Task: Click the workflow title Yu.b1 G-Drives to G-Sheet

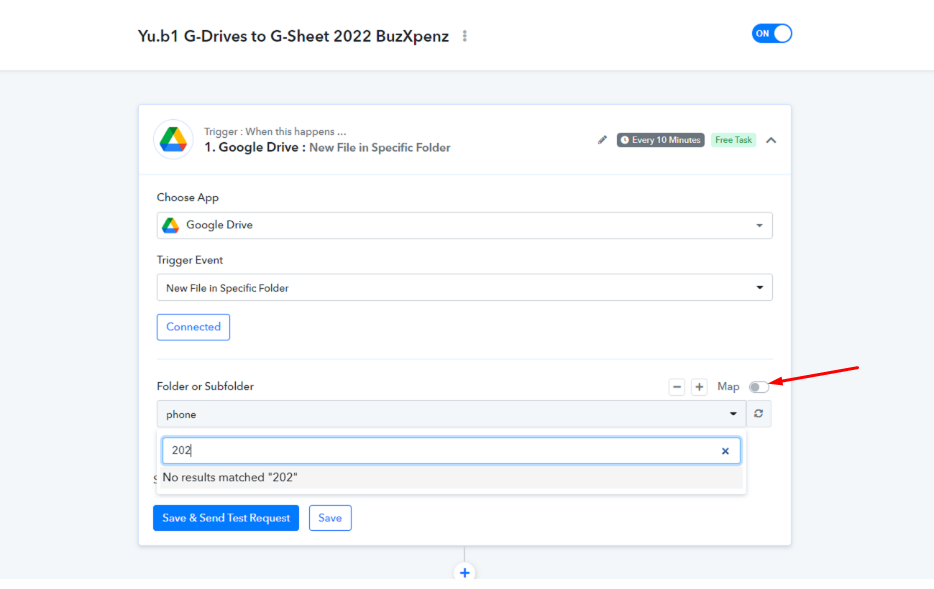Action: coord(293,36)
